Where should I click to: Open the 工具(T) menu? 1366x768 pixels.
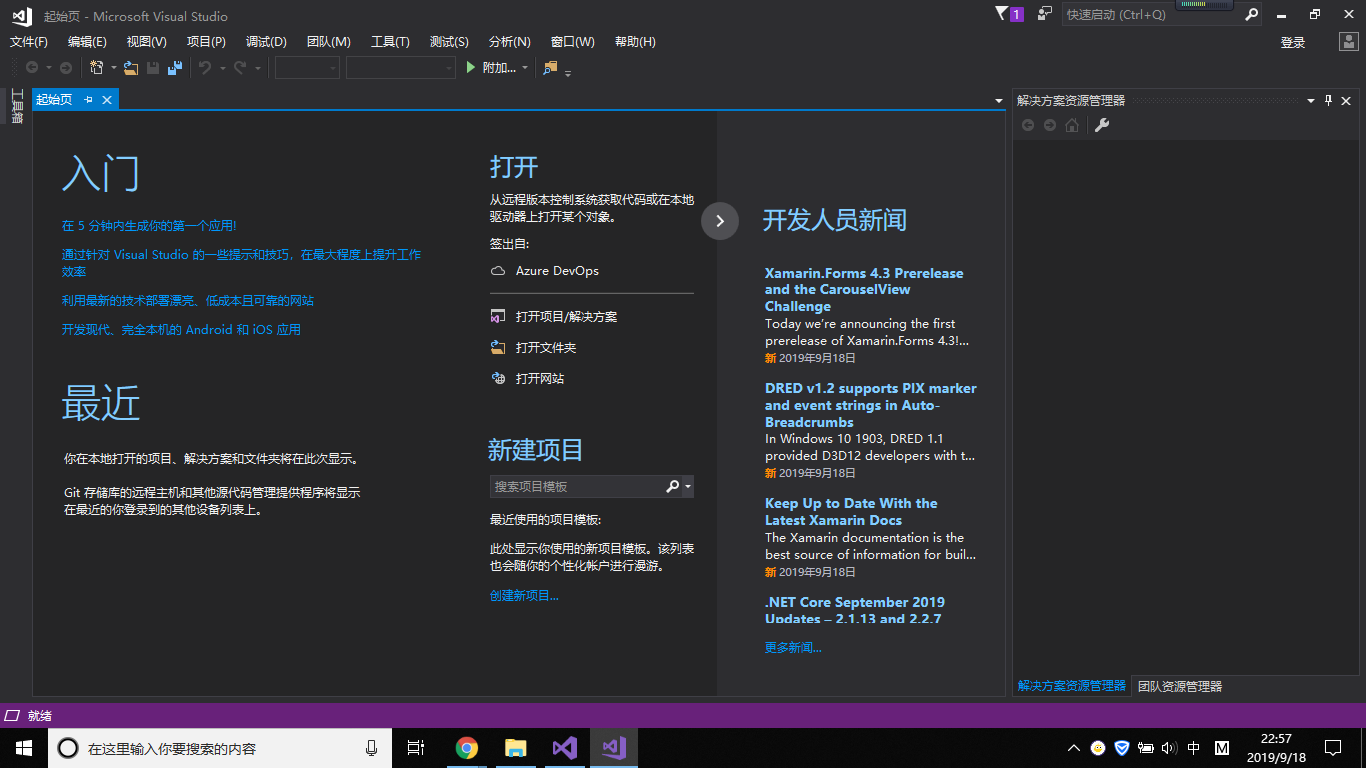[x=390, y=42]
